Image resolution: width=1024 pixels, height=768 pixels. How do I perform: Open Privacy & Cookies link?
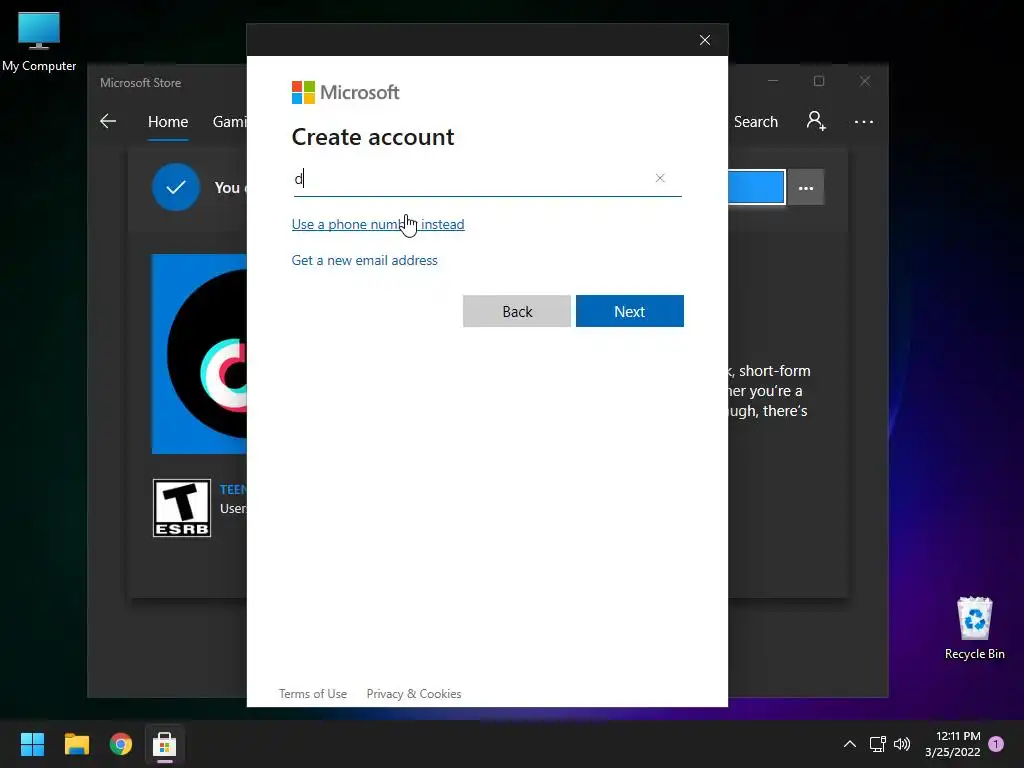414,694
